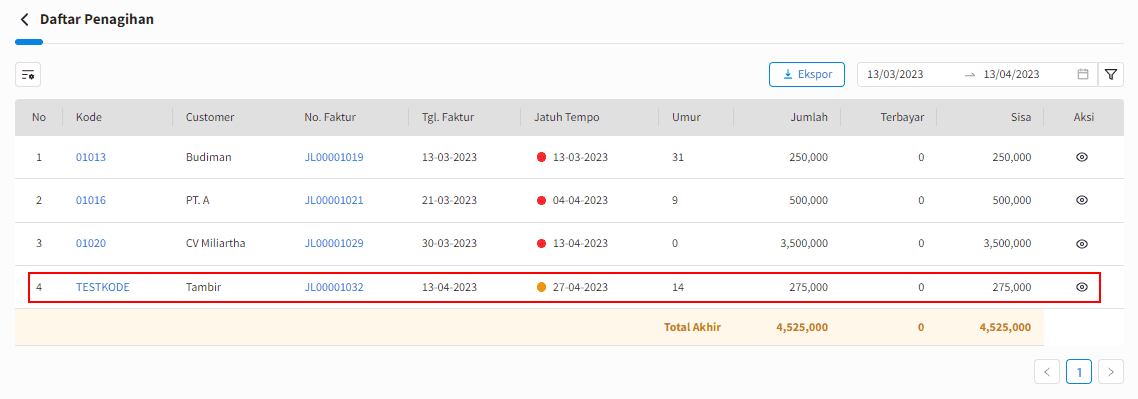View details with the eye icon for CV Miliartha
Viewport: 1138px width, 399px height.
1081,244
